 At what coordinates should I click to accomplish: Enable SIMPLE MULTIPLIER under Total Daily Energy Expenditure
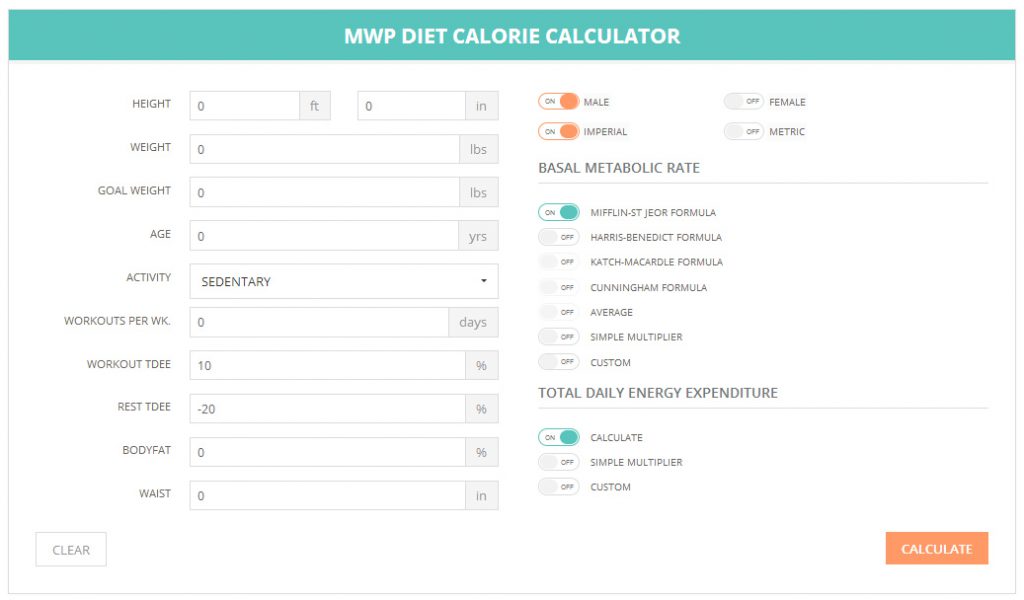[x=558, y=462]
